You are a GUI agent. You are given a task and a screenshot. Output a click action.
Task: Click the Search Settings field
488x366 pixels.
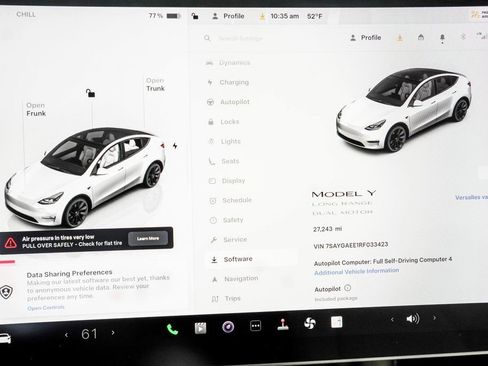tap(240, 38)
